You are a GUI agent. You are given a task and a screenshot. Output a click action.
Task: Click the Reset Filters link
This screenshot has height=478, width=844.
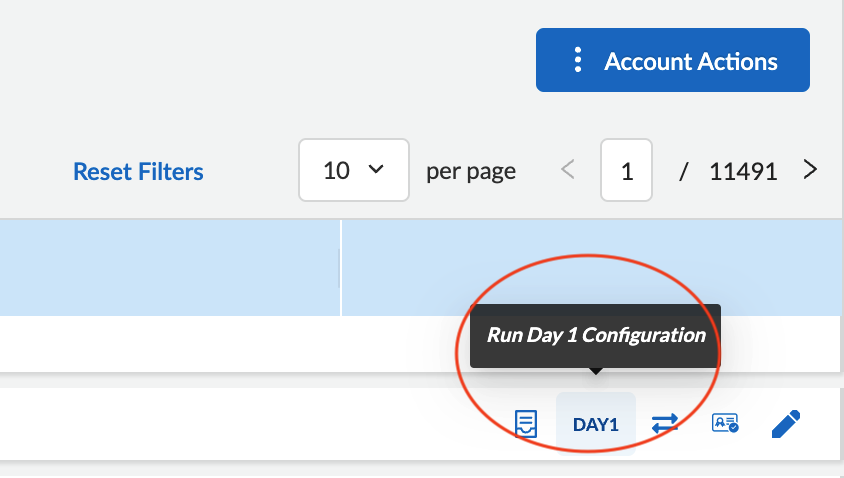pyautogui.click(x=138, y=172)
